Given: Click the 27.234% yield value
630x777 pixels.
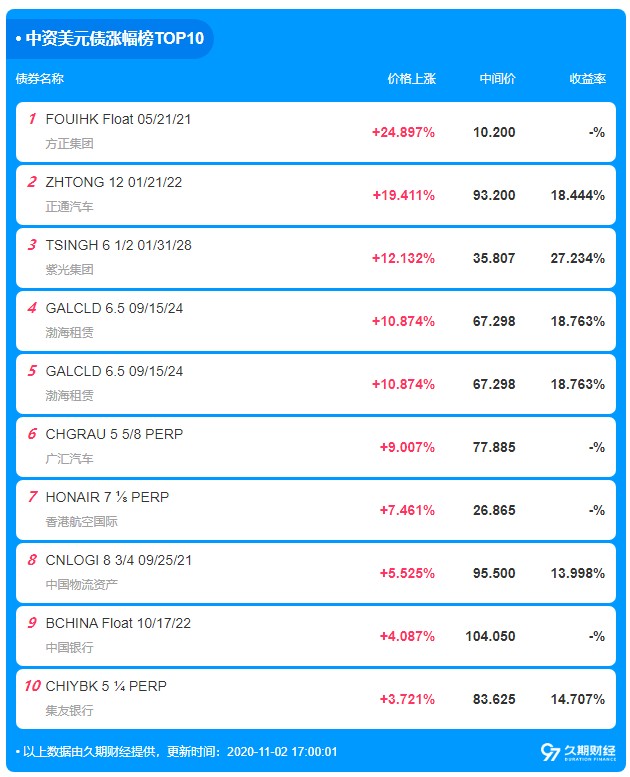Looking at the screenshot, I should pos(577,258).
